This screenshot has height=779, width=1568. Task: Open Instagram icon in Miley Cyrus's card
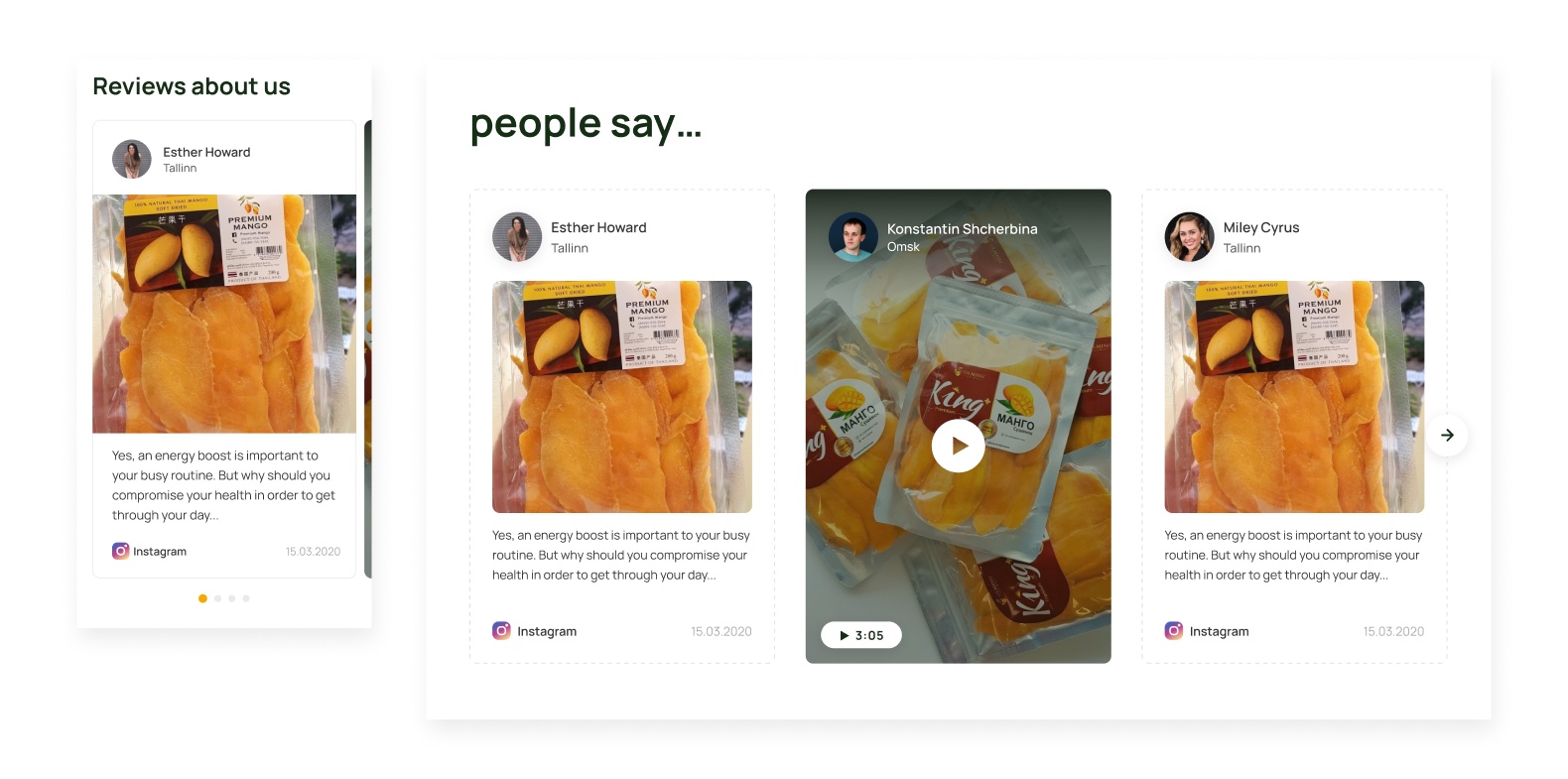(1174, 630)
